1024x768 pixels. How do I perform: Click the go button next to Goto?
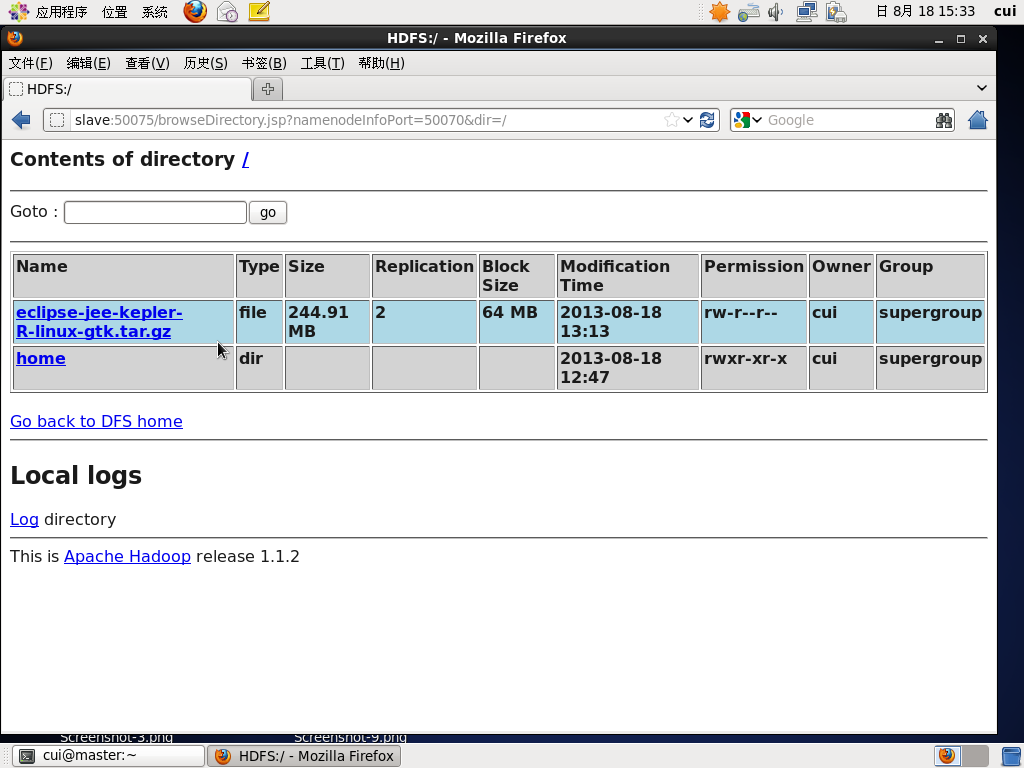pyautogui.click(x=268, y=212)
